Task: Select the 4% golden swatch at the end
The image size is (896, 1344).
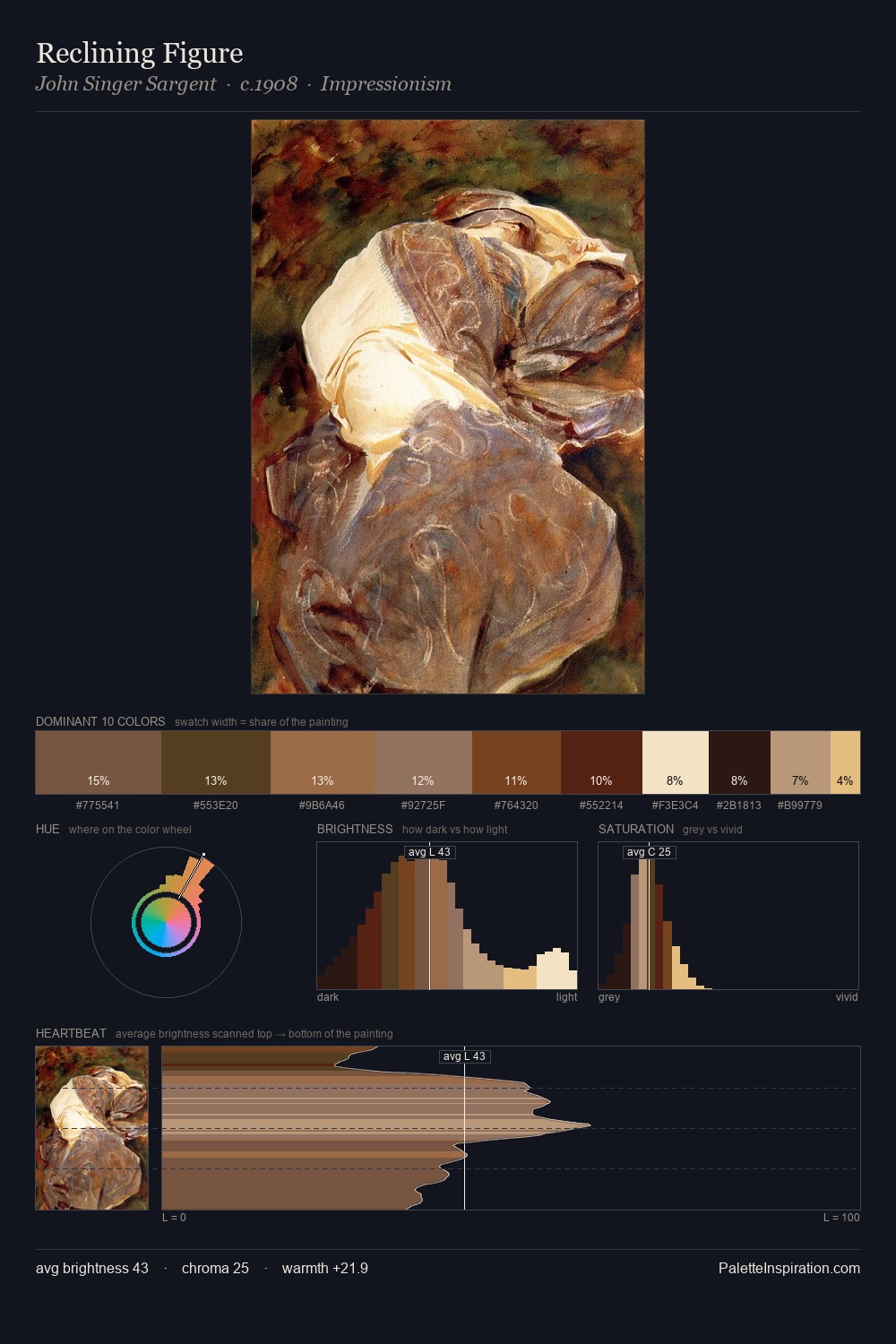Action: pyautogui.click(x=845, y=762)
